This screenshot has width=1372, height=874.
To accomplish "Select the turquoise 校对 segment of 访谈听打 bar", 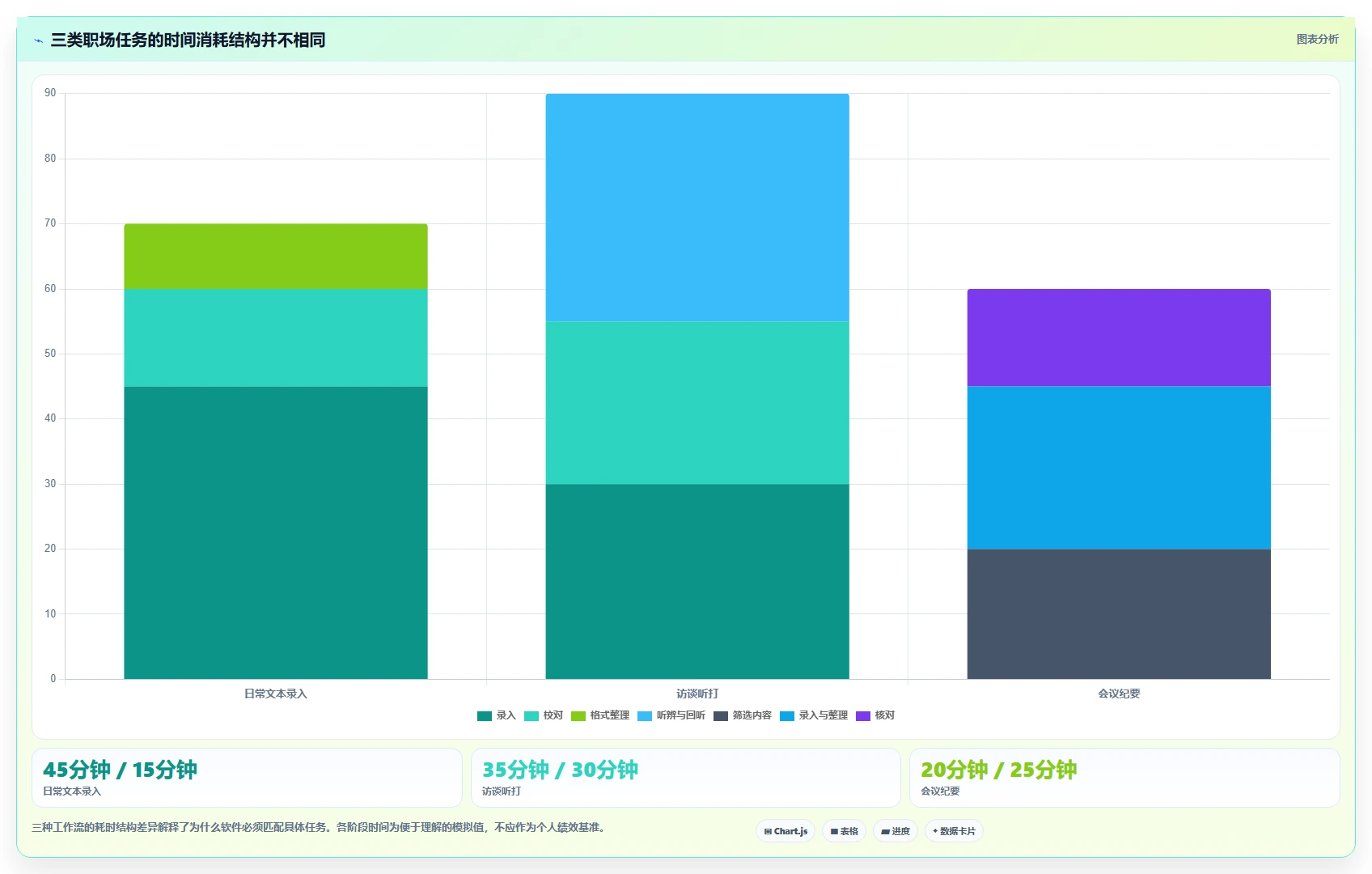I will point(697,403).
